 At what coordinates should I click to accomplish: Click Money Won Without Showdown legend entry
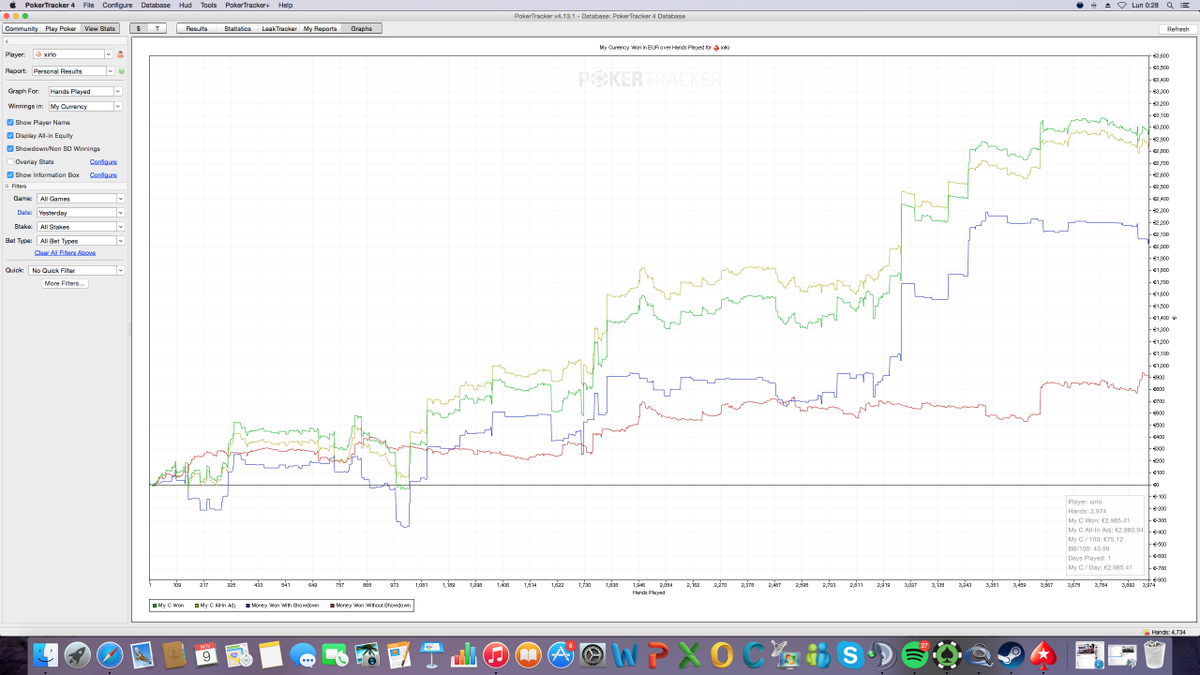370,605
